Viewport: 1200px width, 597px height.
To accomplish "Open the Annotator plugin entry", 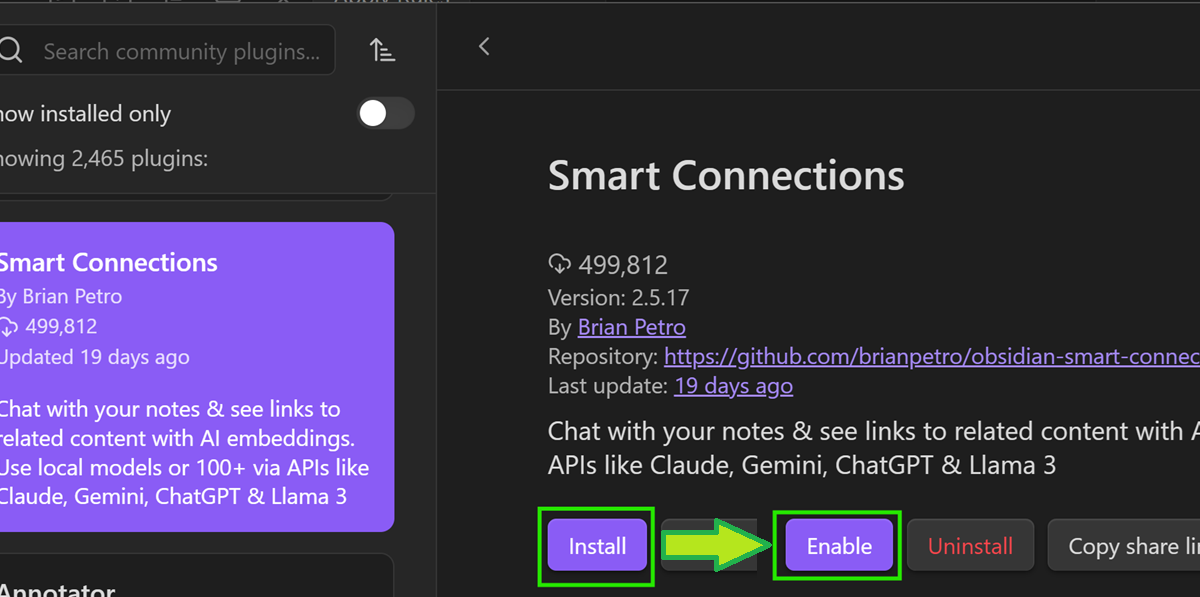I will tap(60, 588).
